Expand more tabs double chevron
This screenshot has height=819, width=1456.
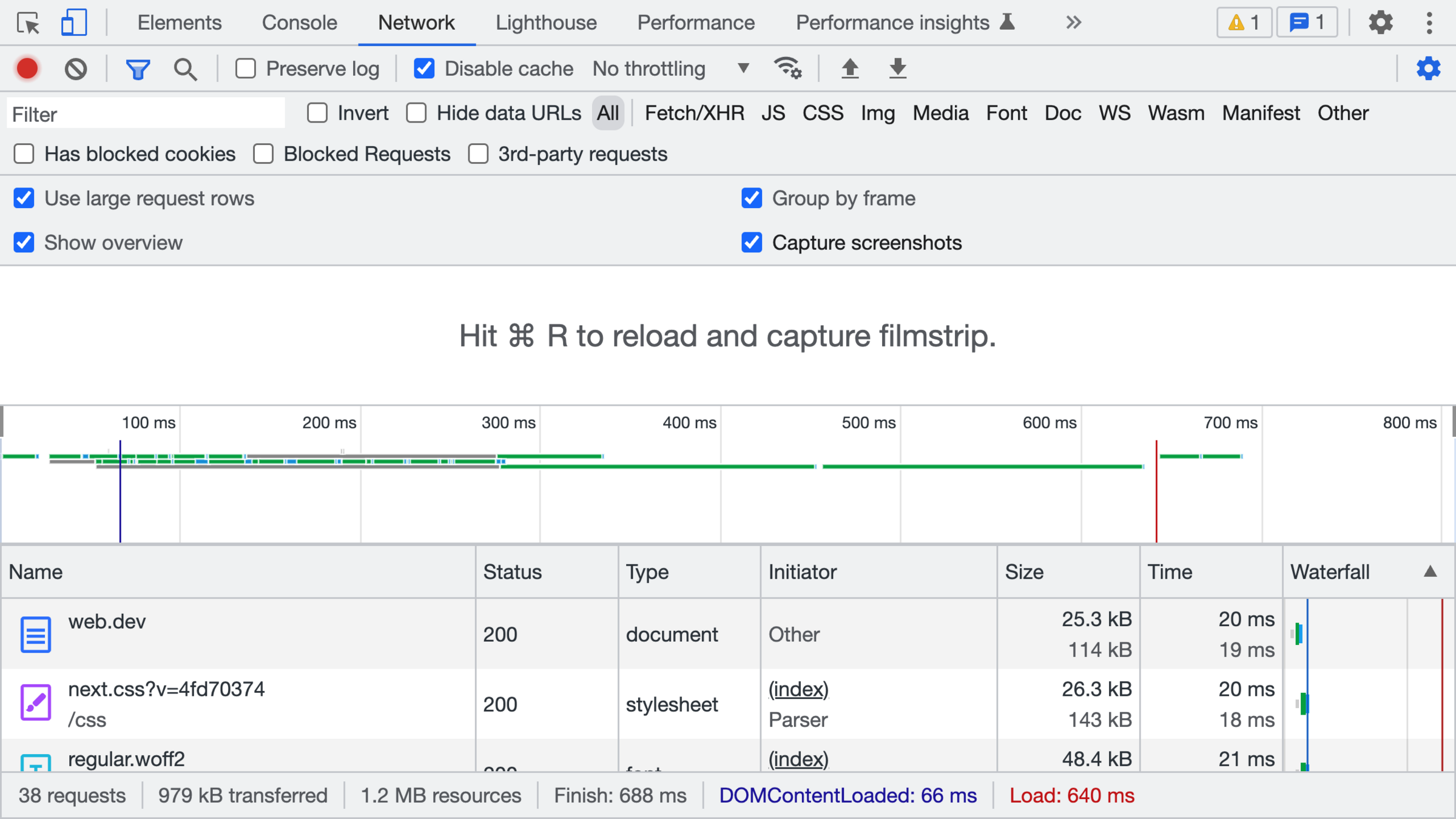pyautogui.click(x=1073, y=23)
